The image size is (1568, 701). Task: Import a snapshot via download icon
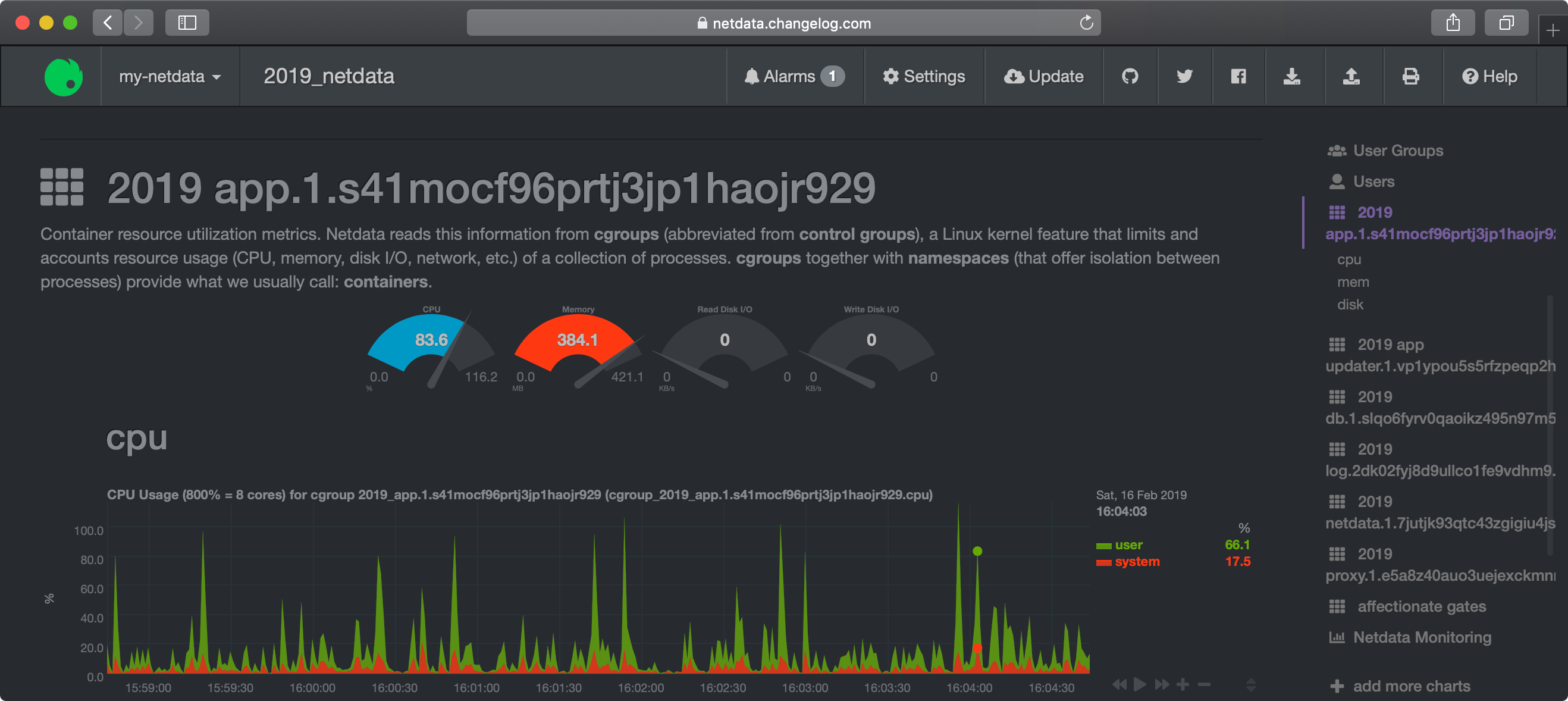(x=1291, y=77)
